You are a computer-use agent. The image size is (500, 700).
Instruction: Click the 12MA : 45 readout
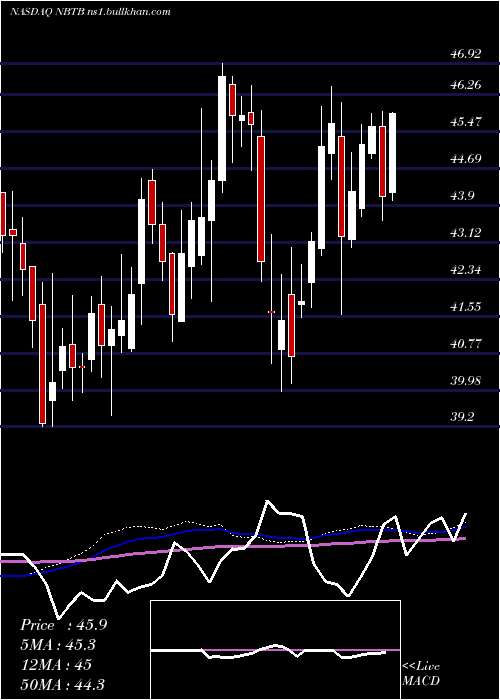click(x=56, y=664)
